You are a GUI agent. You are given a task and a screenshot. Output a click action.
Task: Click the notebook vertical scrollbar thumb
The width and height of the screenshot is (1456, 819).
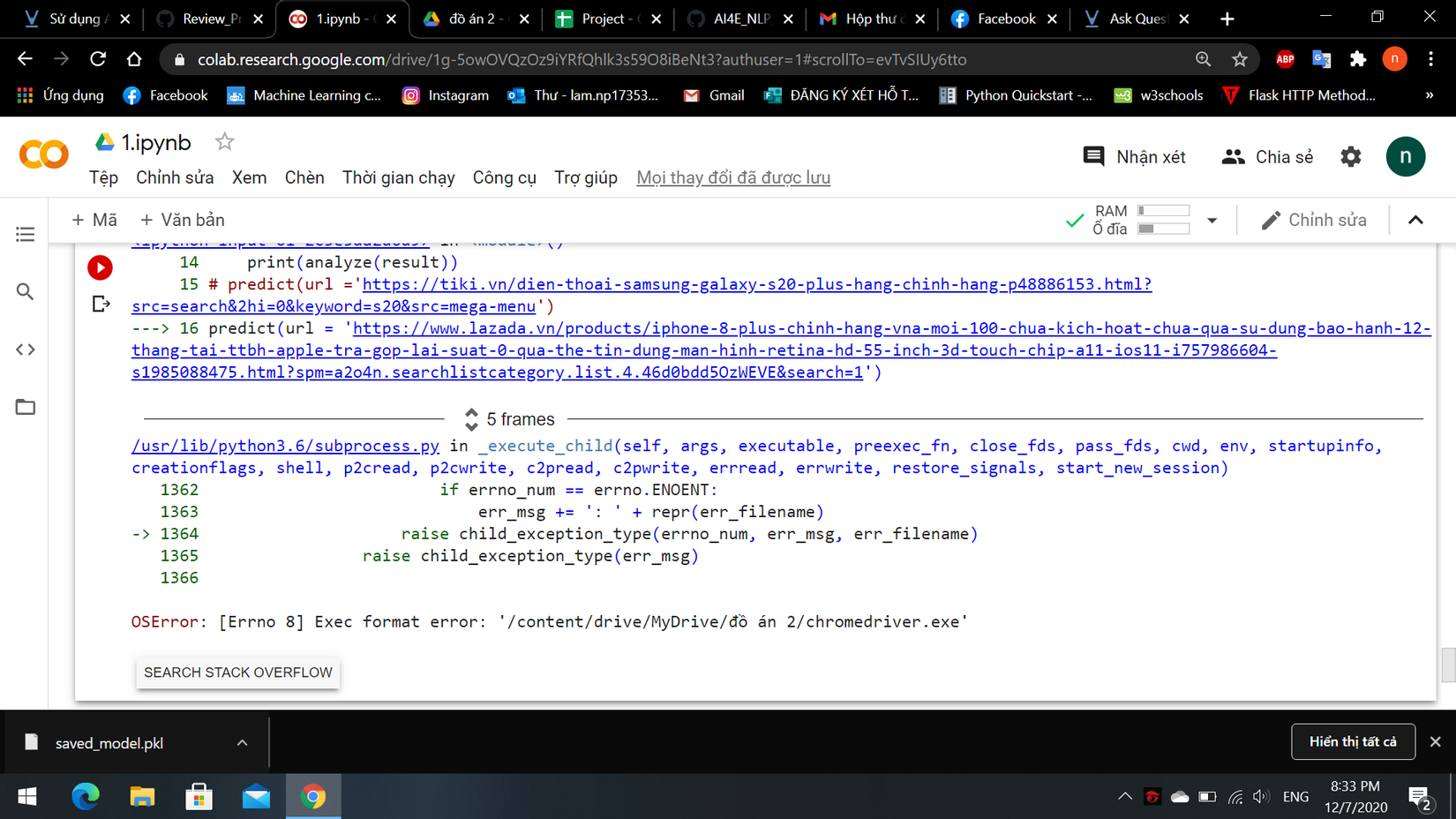pos(1448,665)
